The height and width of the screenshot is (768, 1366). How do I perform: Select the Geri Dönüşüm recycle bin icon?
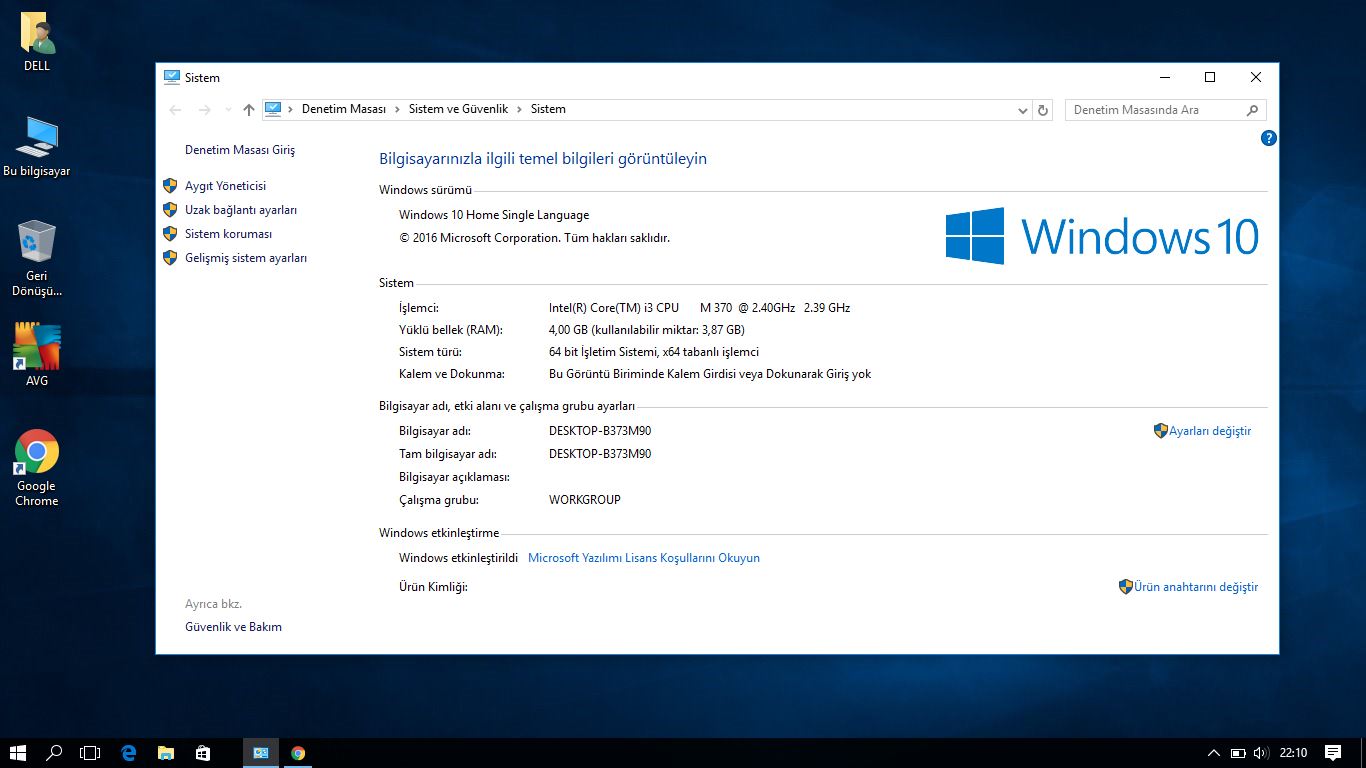(x=37, y=259)
